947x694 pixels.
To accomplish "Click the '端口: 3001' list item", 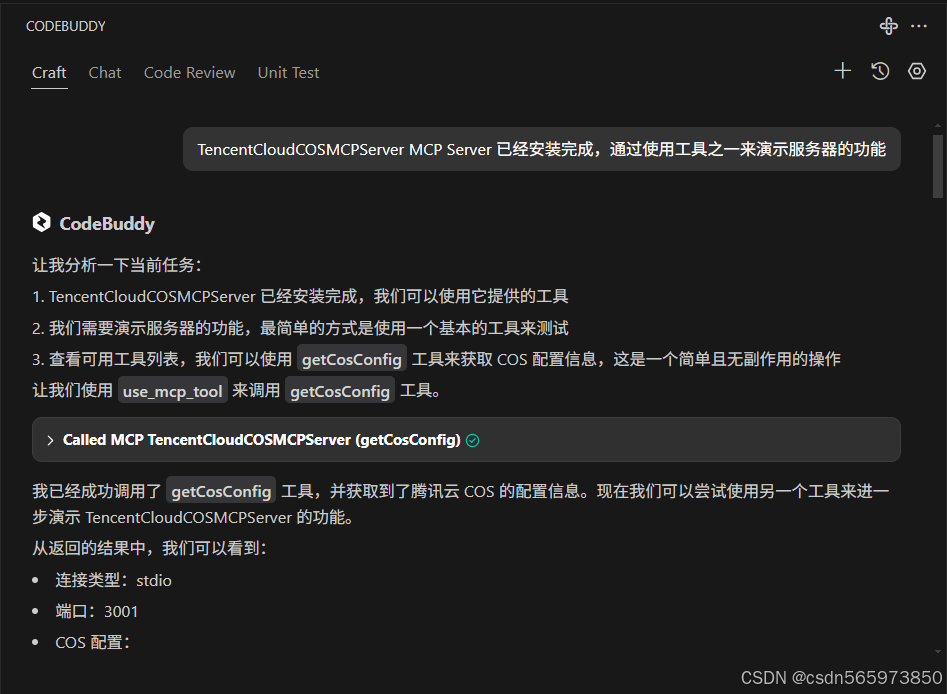I will [97, 611].
